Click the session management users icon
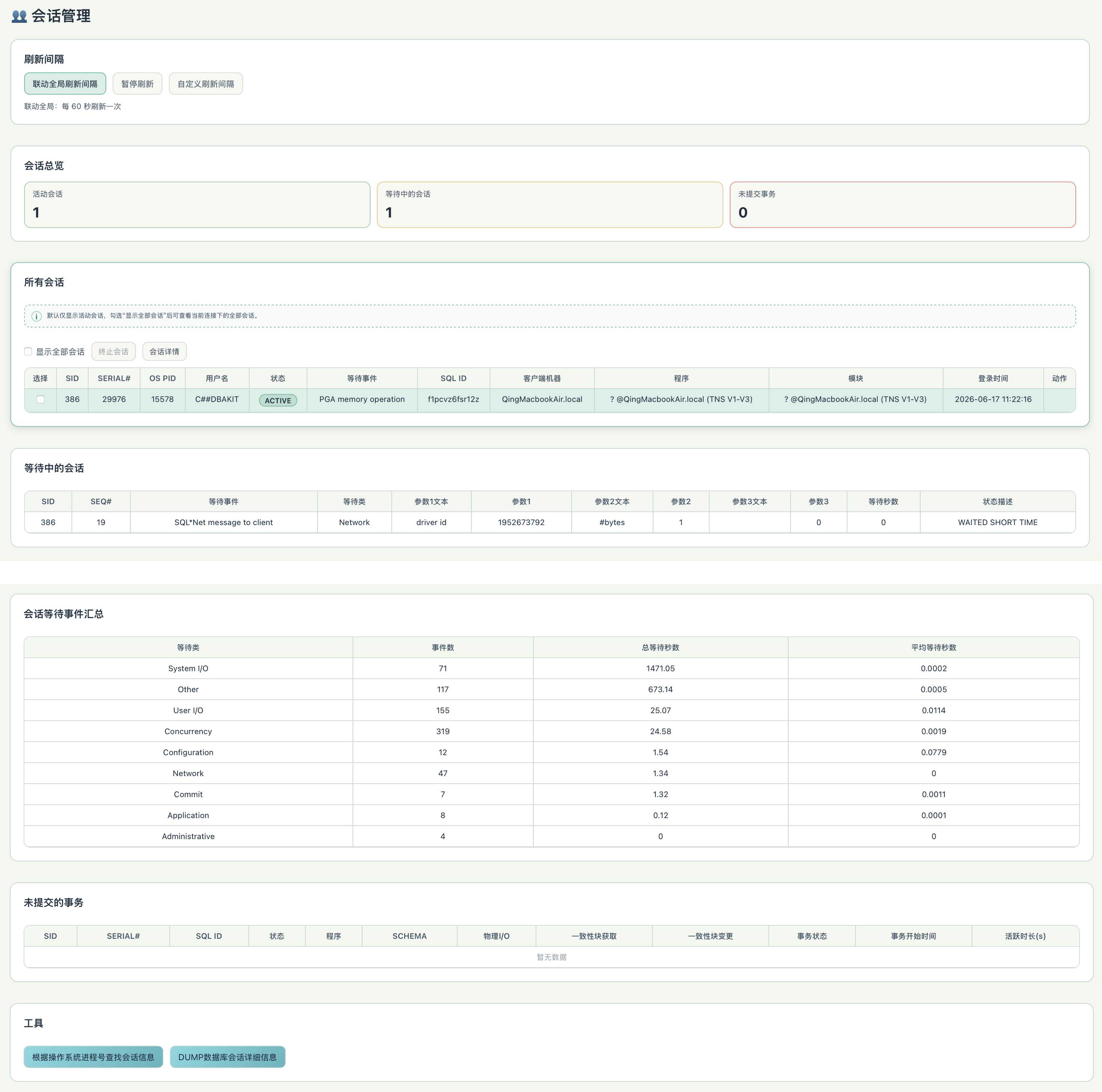This screenshot has height=1092, width=1102. pyautogui.click(x=20, y=16)
